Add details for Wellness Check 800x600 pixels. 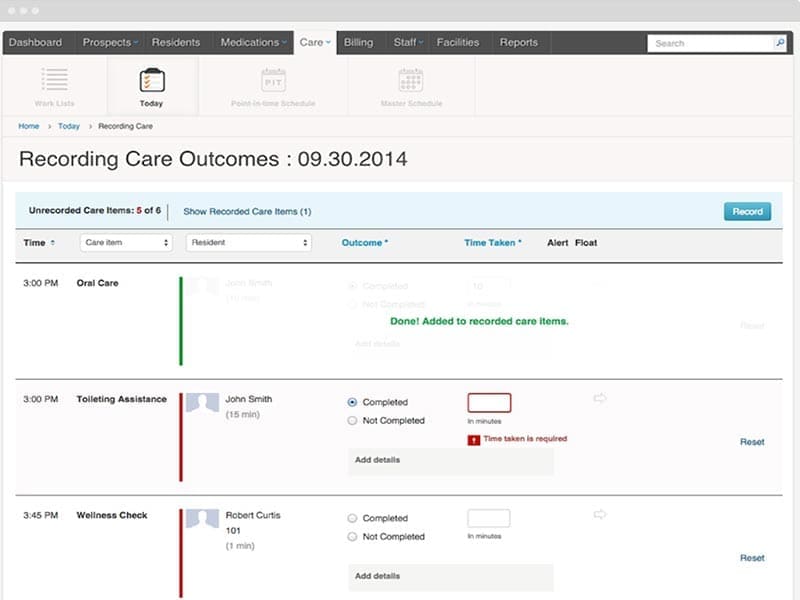pyautogui.click(x=451, y=577)
